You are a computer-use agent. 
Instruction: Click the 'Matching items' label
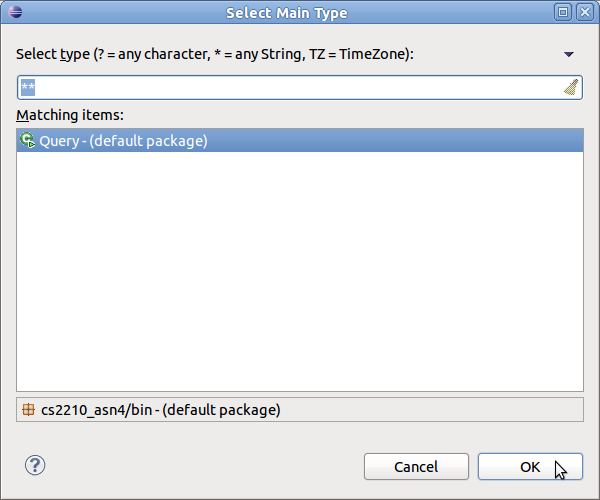(x=70, y=116)
